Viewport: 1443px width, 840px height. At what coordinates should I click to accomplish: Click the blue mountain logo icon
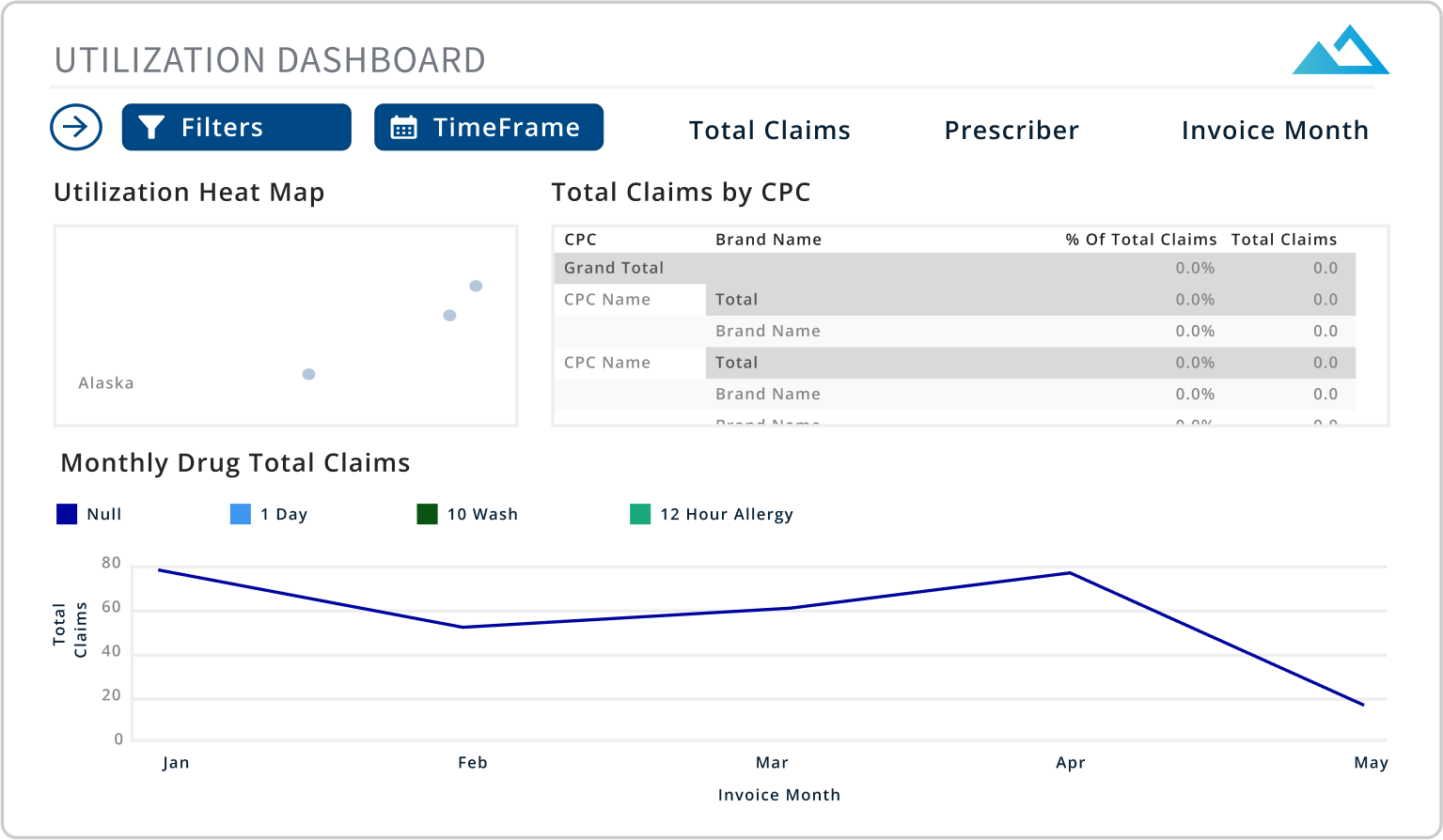(x=1341, y=51)
